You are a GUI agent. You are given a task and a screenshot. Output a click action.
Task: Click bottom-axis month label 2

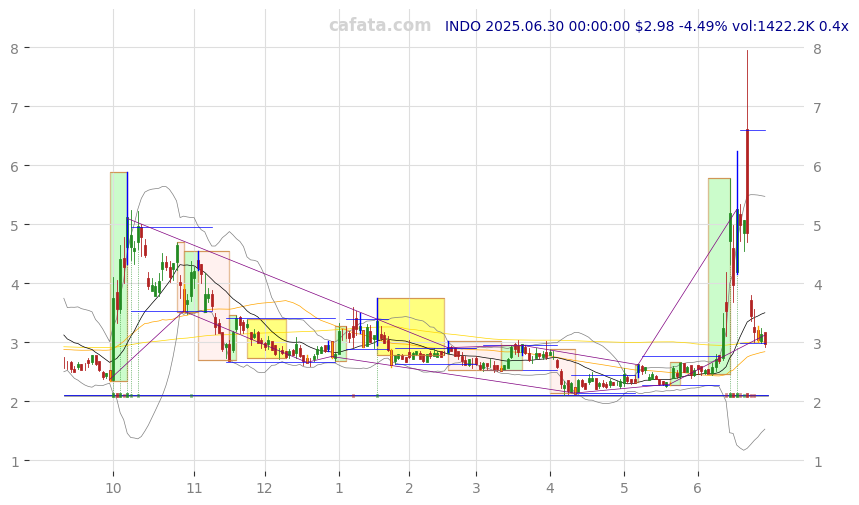(x=409, y=488)
